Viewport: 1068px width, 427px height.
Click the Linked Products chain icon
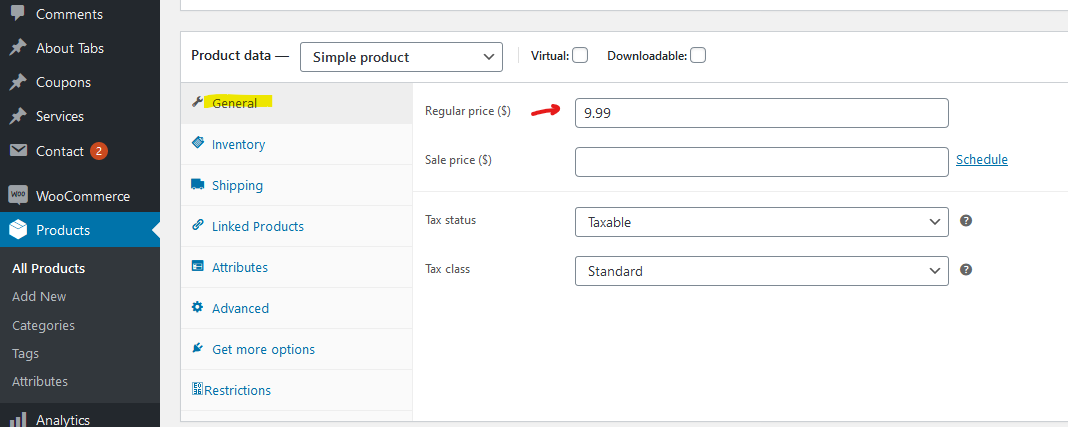click(198, 225)
